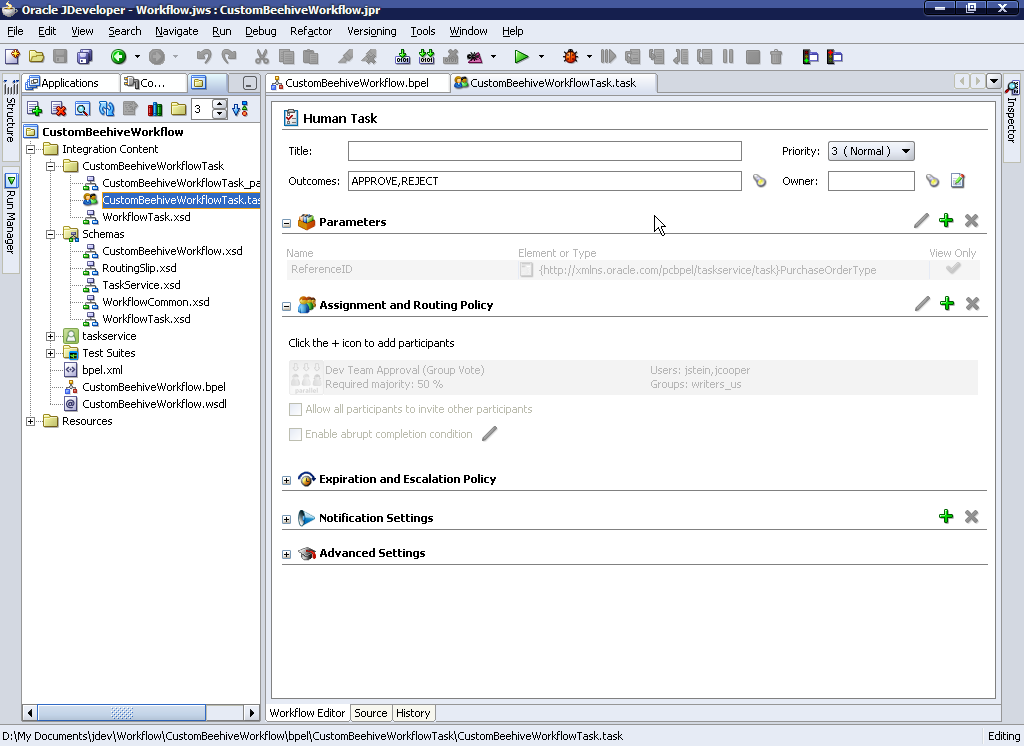Click the green Run arrow in toolbar
The height and width of the screenshot is (746, 1024).
(521, 57)
